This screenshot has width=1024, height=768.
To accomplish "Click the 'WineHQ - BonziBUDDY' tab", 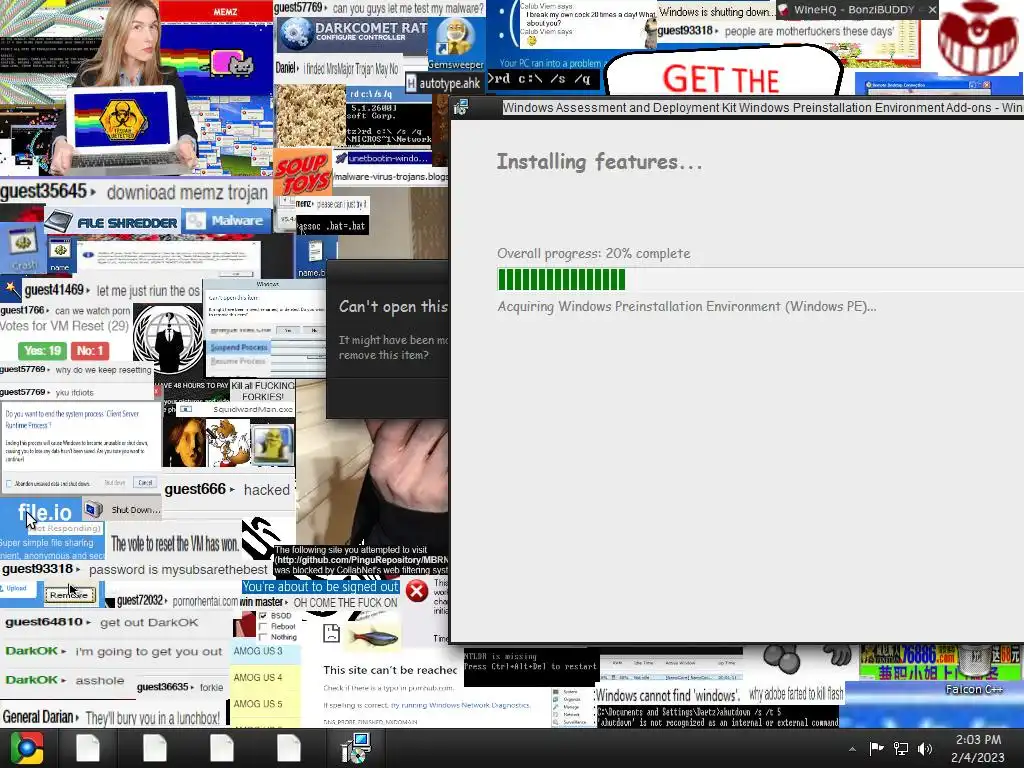I will 854,10.
